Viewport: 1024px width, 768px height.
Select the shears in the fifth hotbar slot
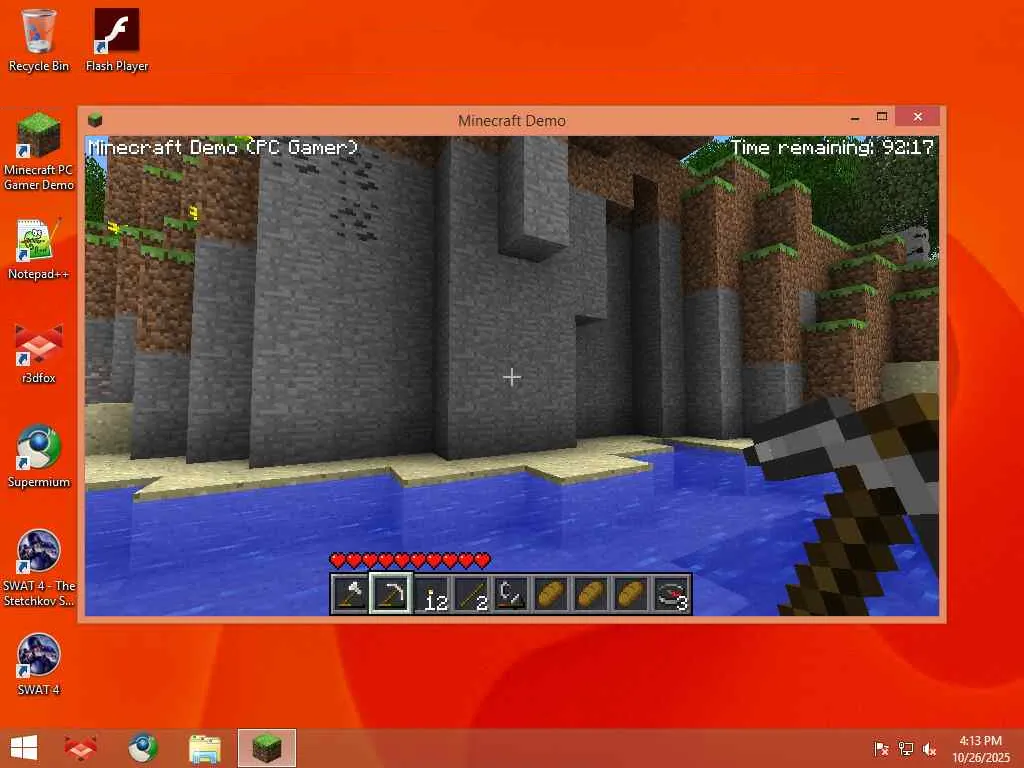click(x=511, y=594)
